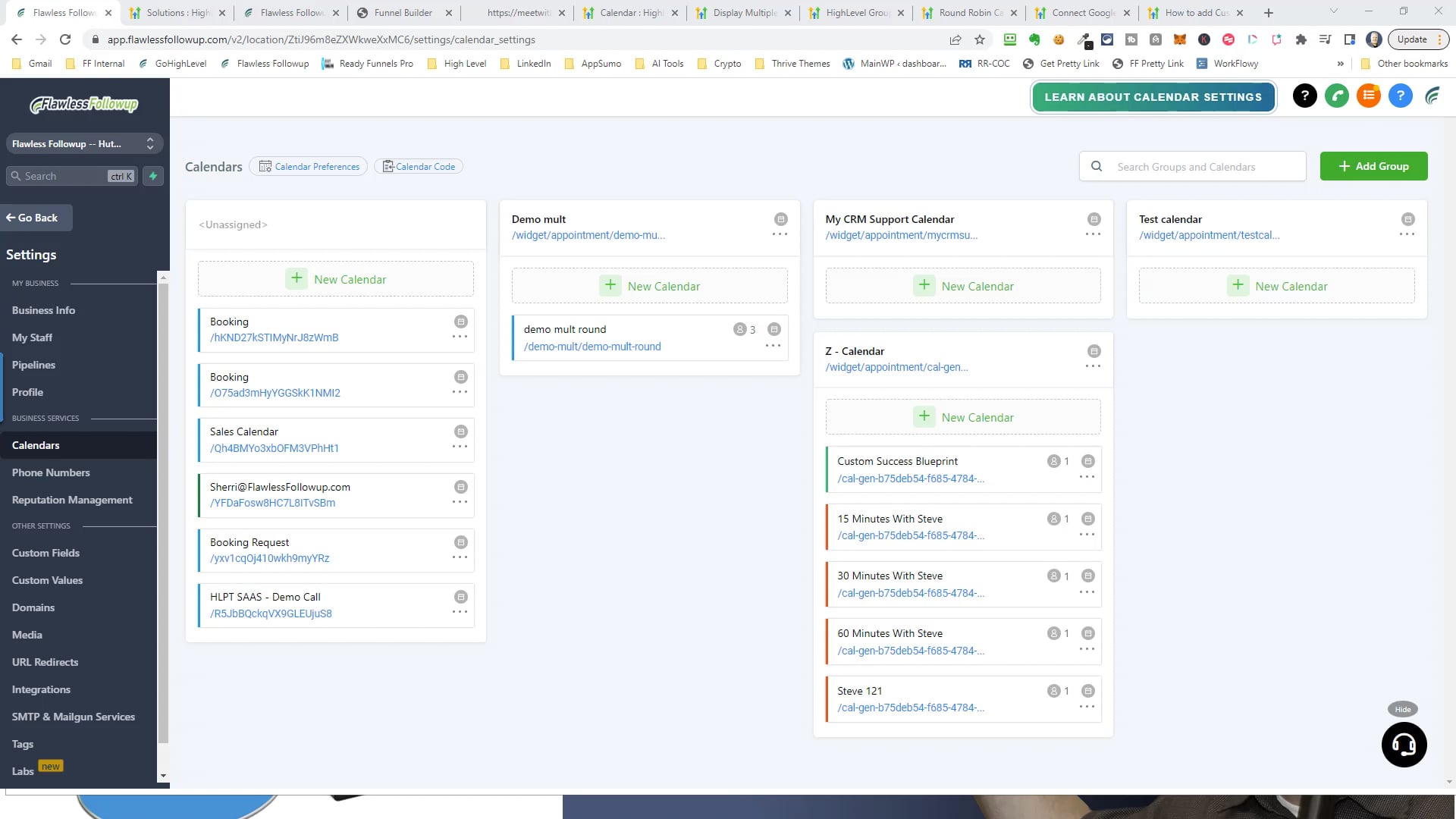This screenshot has width=1456, height=819.
Task: Open three-dot menu for 30 Minutes With Steve
Action: [x=1087, y=591]
